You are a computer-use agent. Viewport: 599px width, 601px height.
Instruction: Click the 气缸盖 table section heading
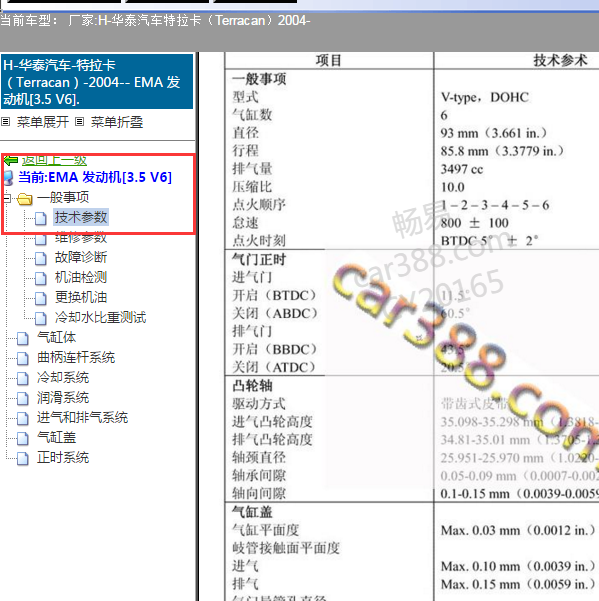252,512
